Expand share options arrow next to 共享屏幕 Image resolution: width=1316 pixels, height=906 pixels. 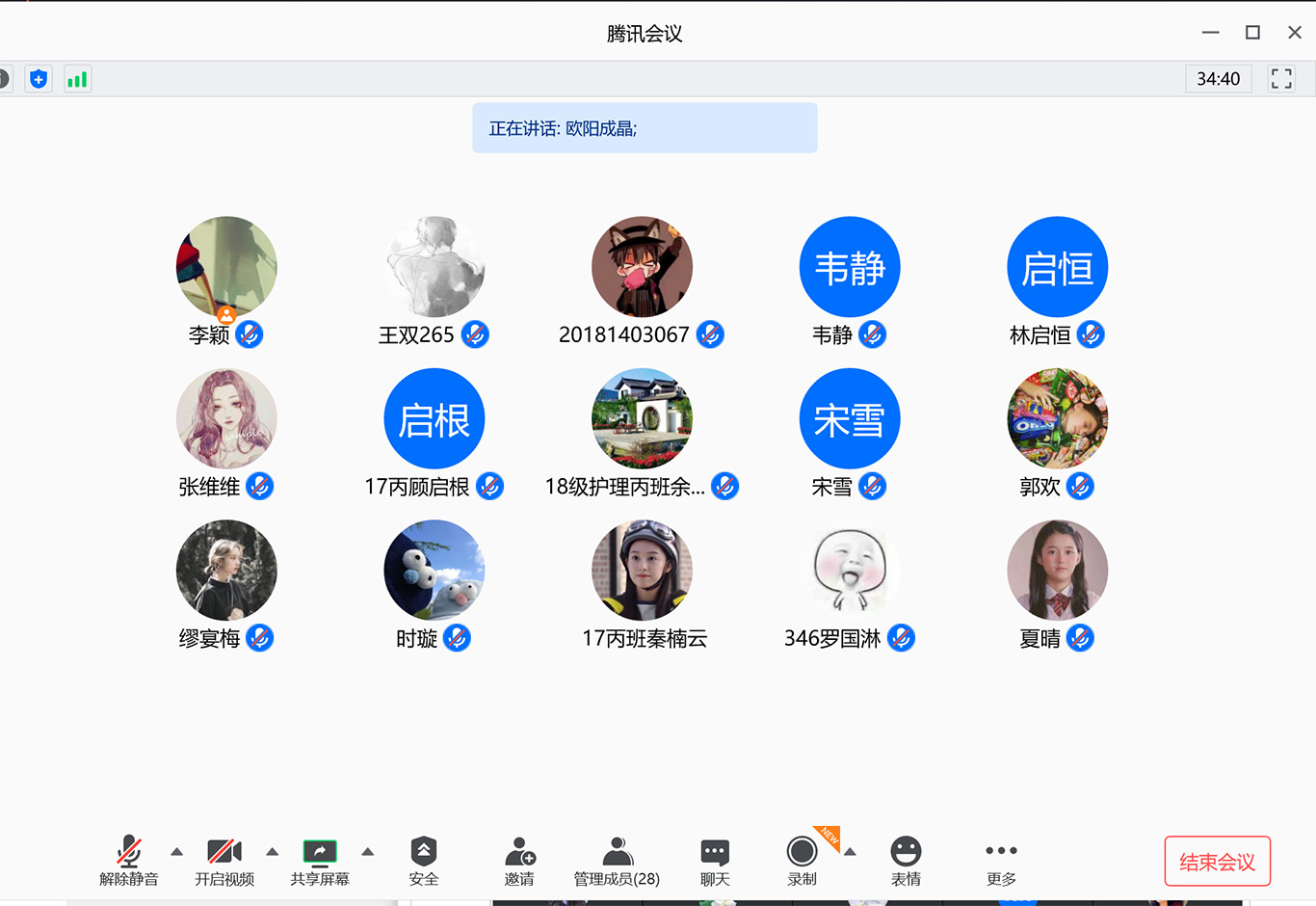click(x=367, y=852)
